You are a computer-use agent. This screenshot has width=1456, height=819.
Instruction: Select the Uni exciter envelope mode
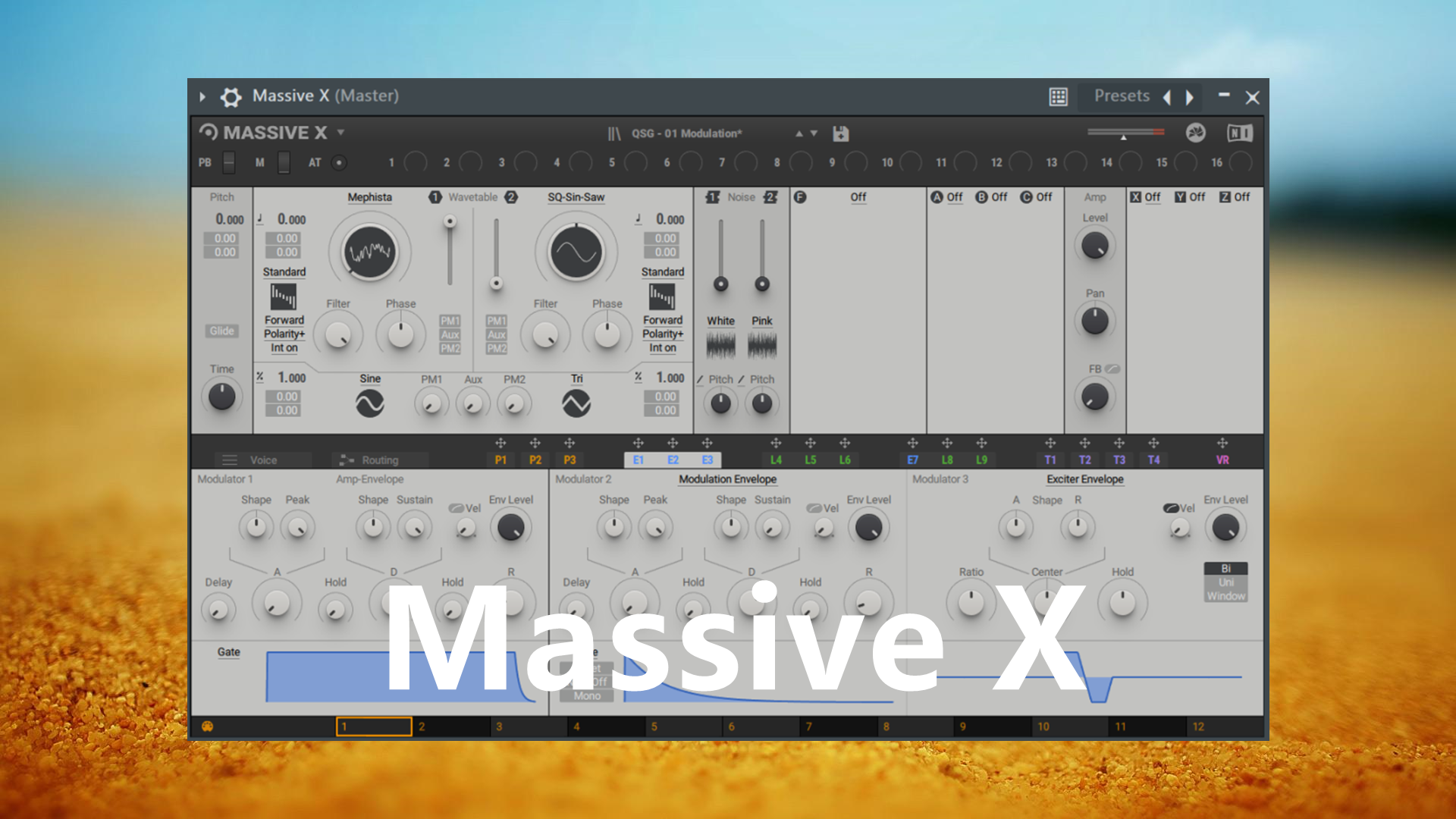coord(1225,582)
